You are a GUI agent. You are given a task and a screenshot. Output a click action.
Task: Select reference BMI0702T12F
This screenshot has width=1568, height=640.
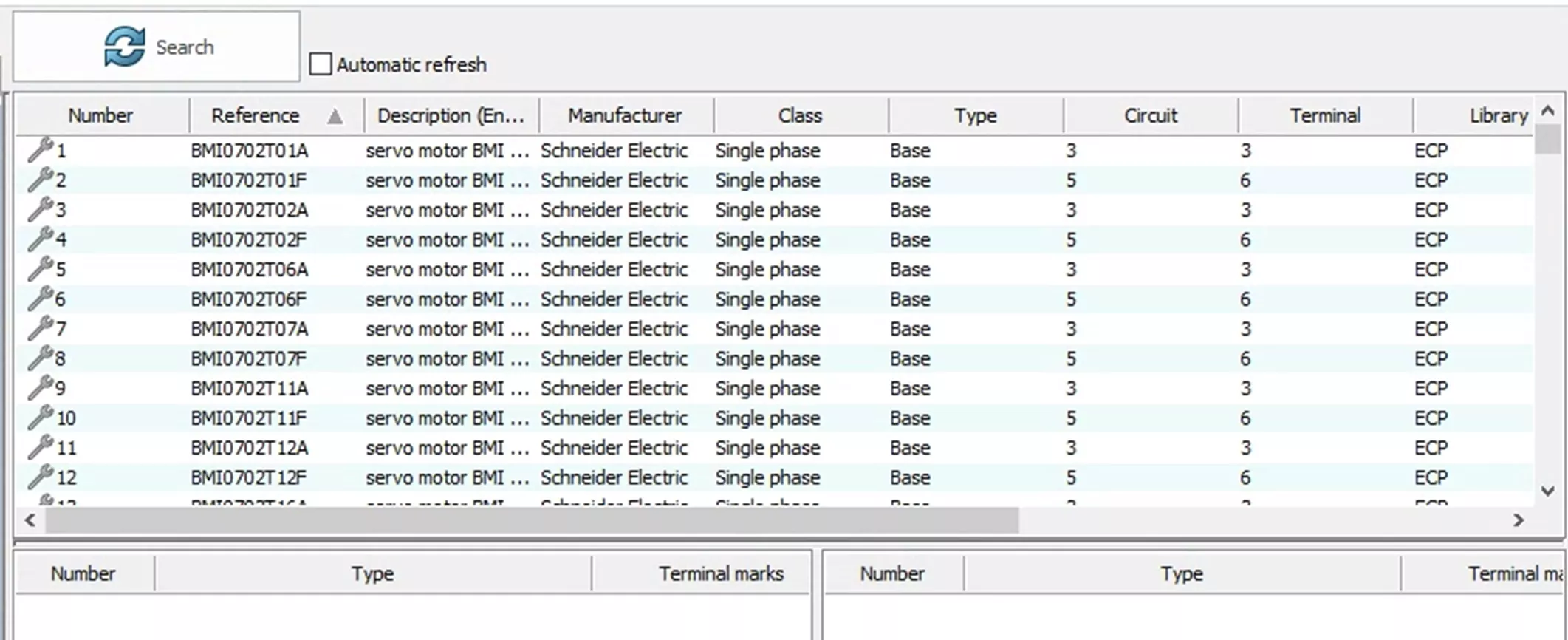249,477
